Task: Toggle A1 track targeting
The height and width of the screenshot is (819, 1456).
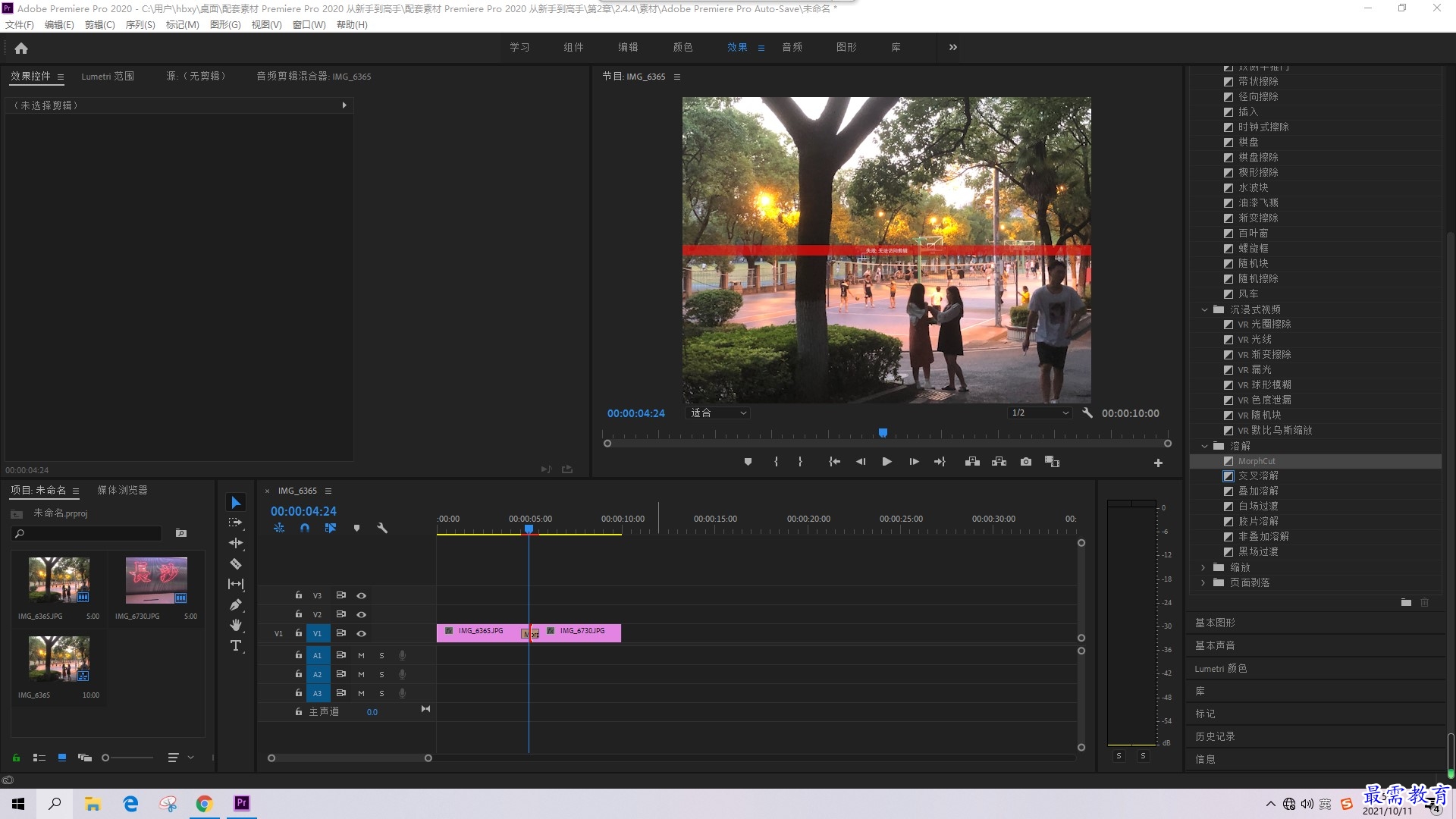Action: 318,655
